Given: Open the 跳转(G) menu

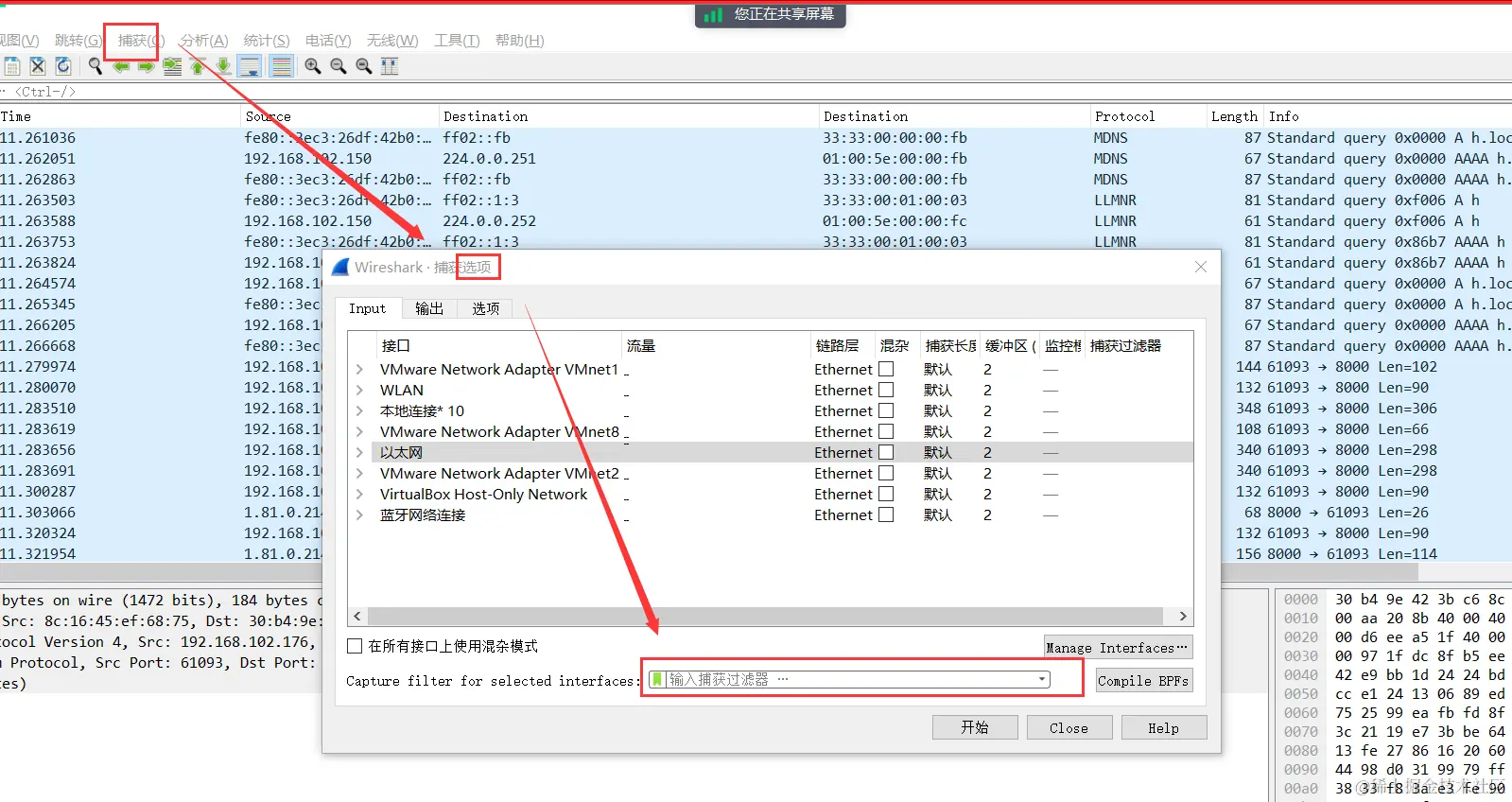Looking at the screenshot, I should 78,41.
